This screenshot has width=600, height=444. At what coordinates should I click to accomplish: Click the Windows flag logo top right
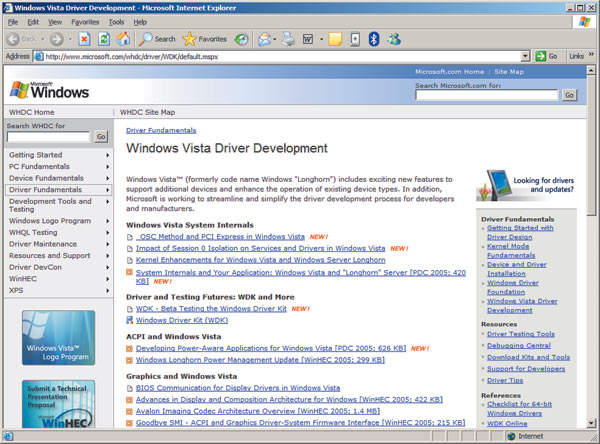pyautogui.click(x=584, y=22)
